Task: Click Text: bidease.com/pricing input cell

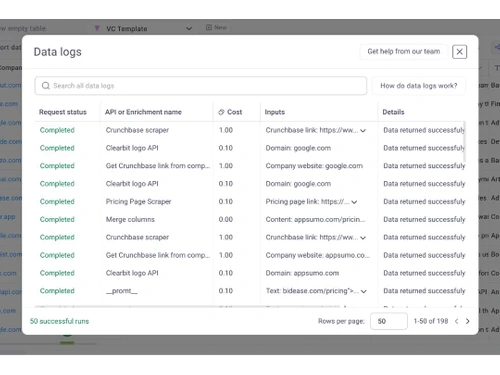Action: tap(312, 291)
